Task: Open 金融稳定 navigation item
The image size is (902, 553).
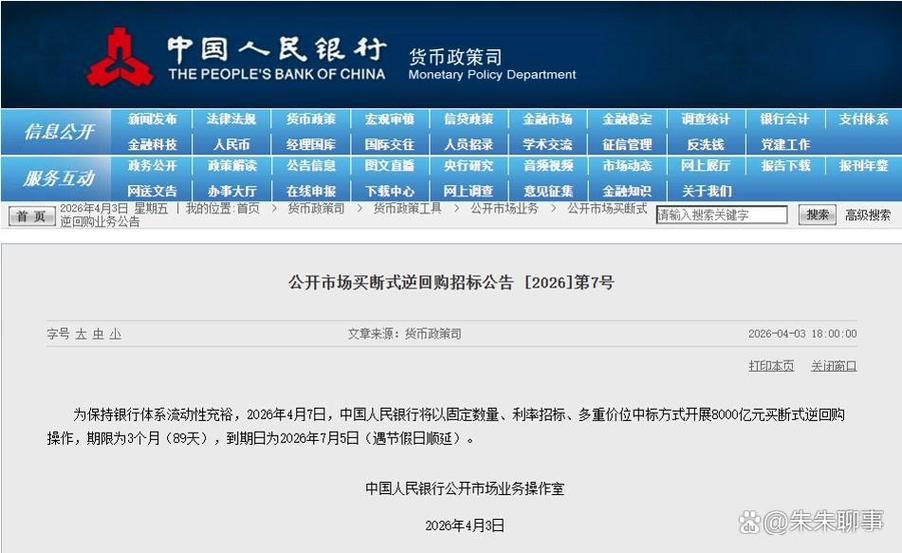Action: [627, 119]
